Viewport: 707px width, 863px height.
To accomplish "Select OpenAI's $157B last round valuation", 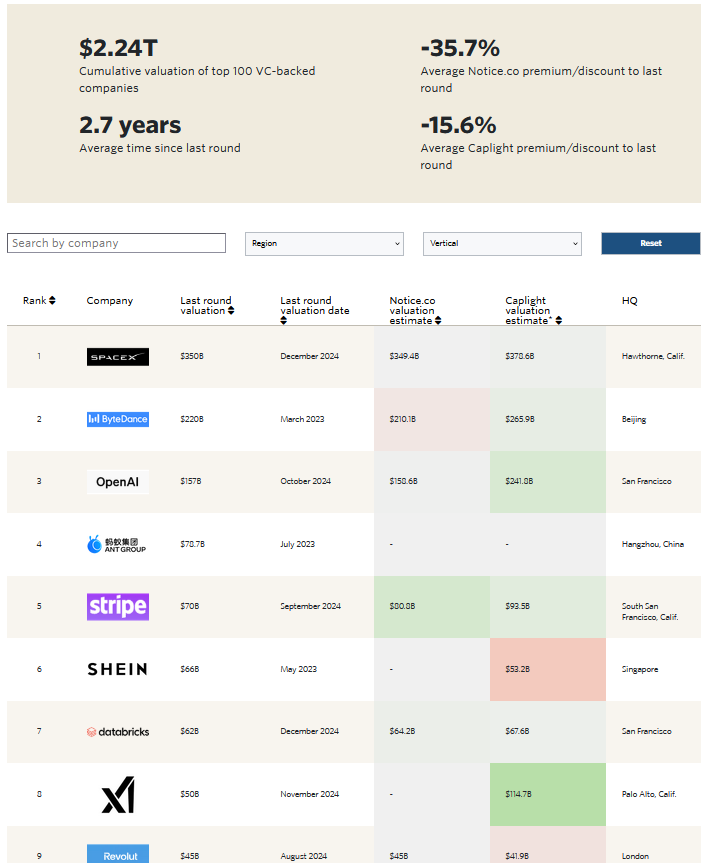I will pos(191,481).
